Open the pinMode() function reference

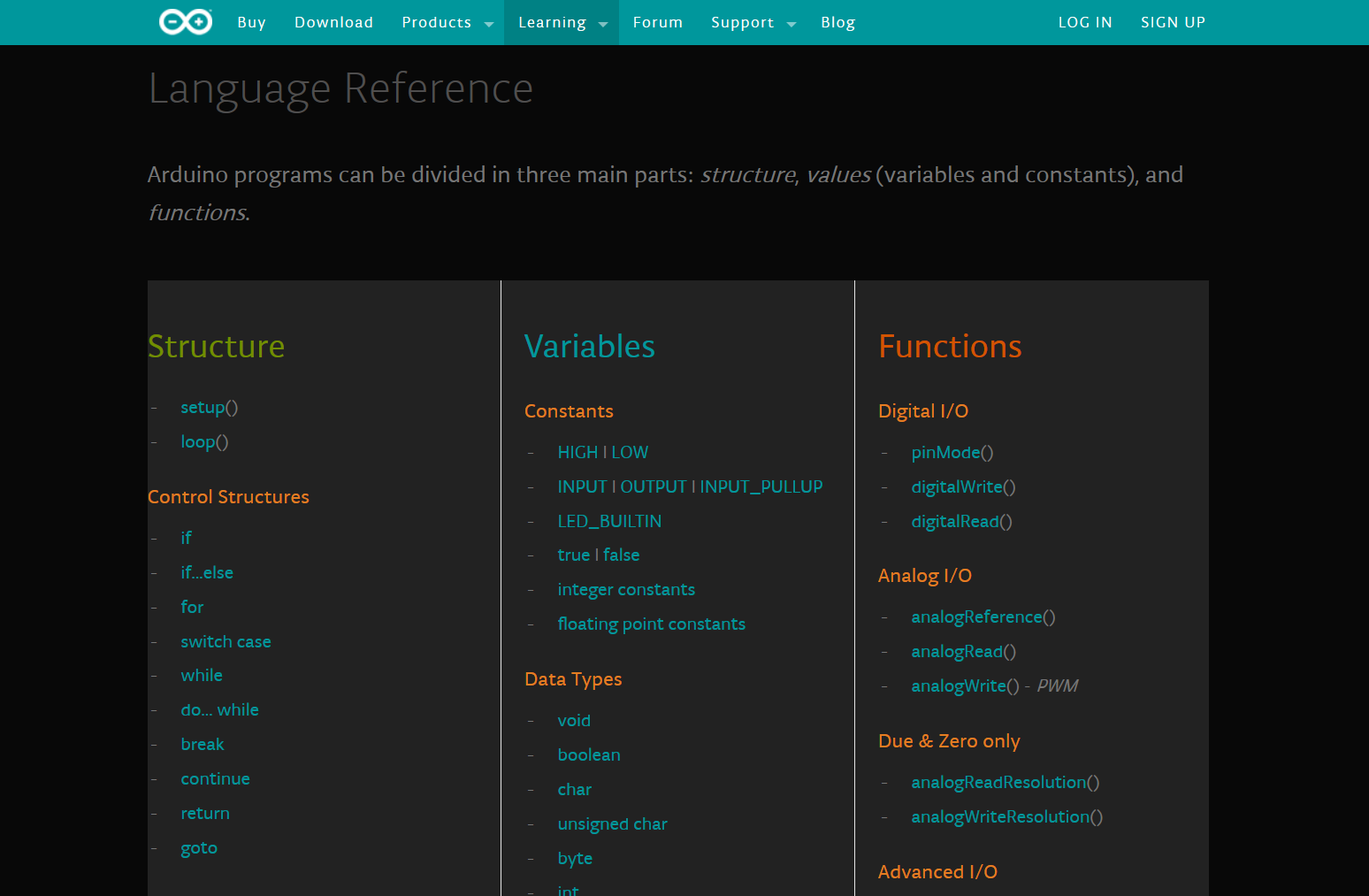(952, 452)
